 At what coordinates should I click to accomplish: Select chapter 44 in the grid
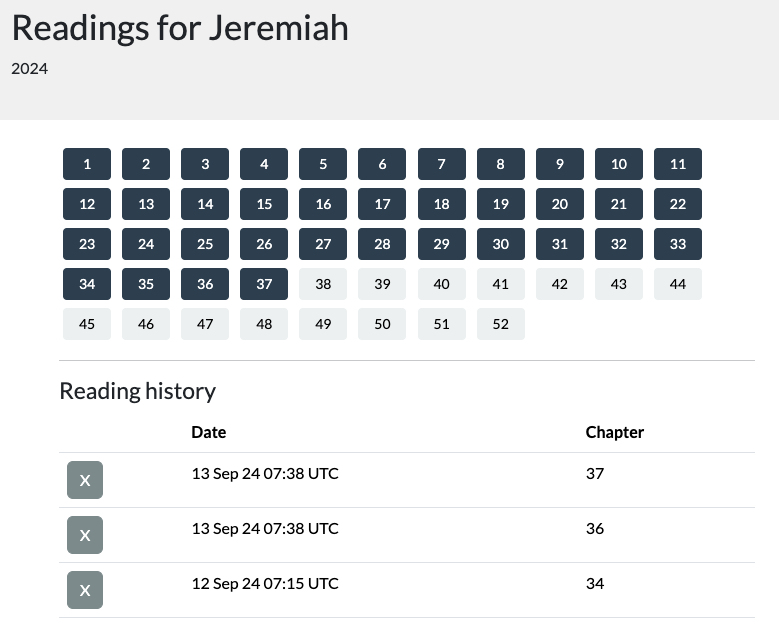pyautogui.click(x=678, y=284)
